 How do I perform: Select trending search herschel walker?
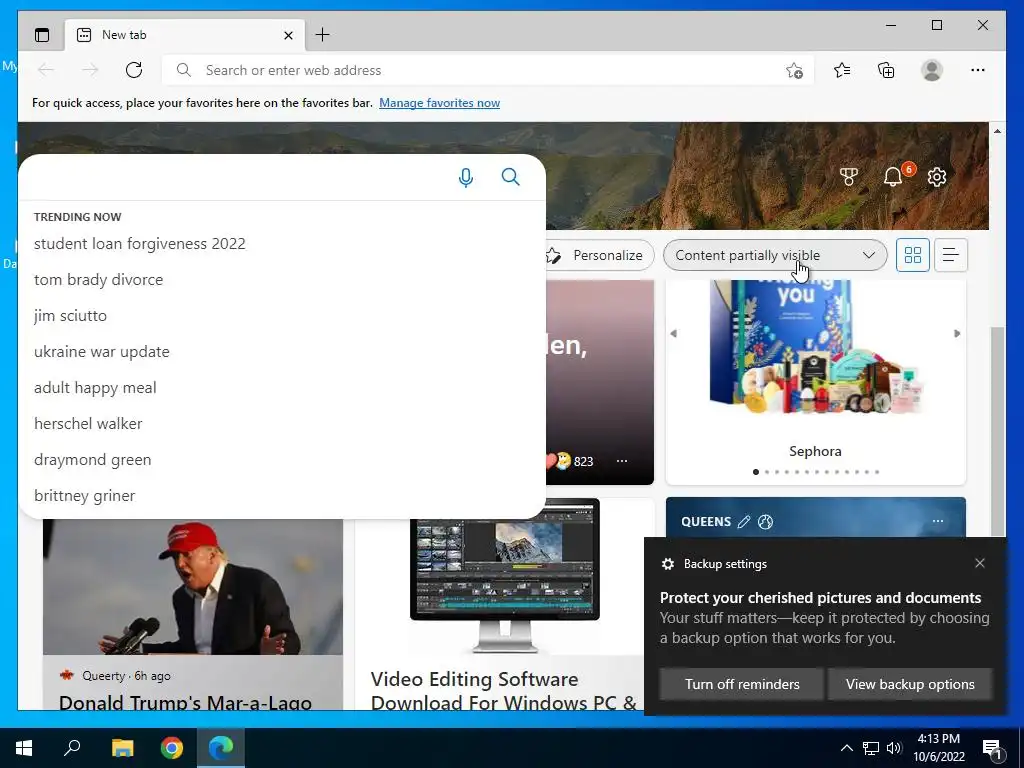(x=88, y=423)
